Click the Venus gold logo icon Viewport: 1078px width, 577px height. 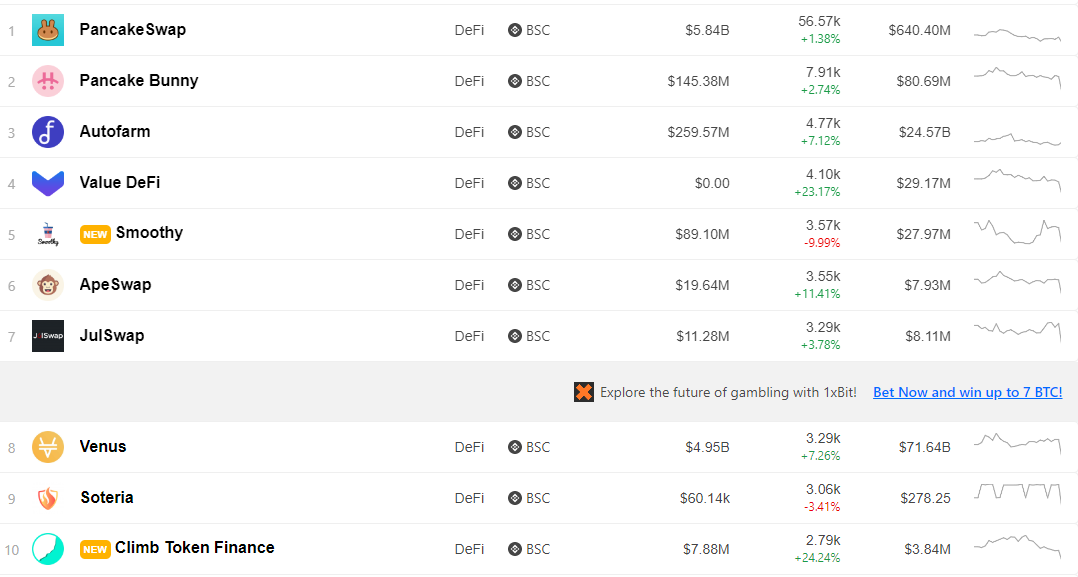[x=47, y=447]
